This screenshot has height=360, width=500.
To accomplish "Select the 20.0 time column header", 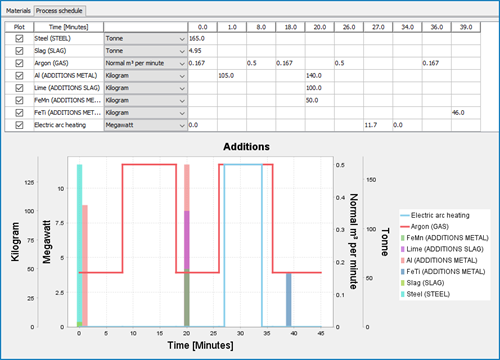I will pyautogui.click(x=320, y=27).
